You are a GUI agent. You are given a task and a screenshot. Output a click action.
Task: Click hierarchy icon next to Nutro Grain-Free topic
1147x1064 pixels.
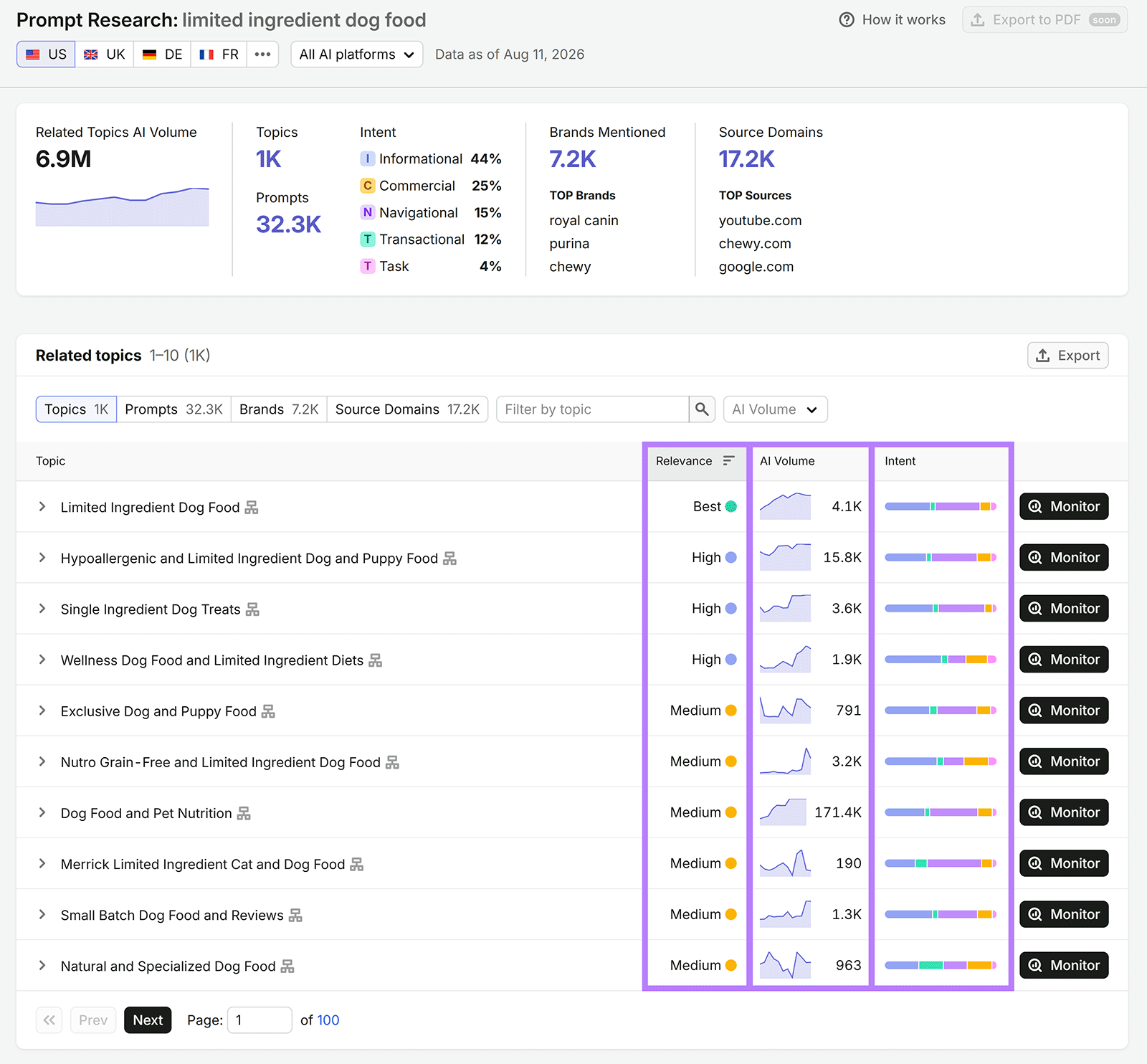pos(392,762)
